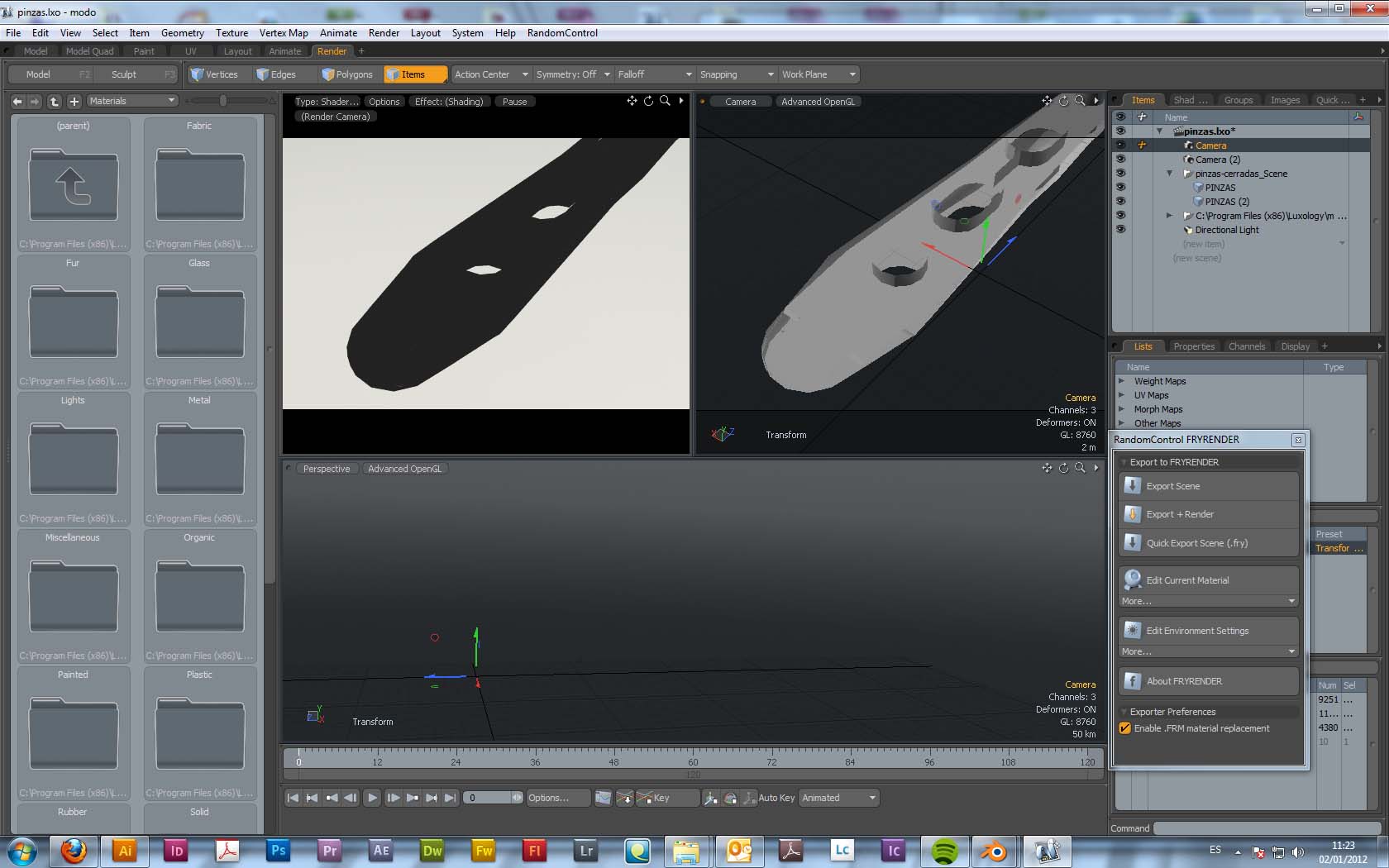Click the up-folder icon in materials browser toolbar
The width and height of the screenshot is (1389, 868).
54,101
